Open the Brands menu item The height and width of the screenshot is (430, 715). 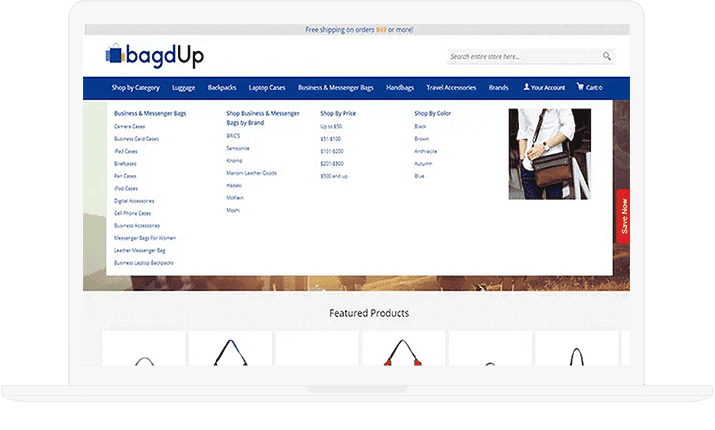pyautogui.click(x=498, y=88)
